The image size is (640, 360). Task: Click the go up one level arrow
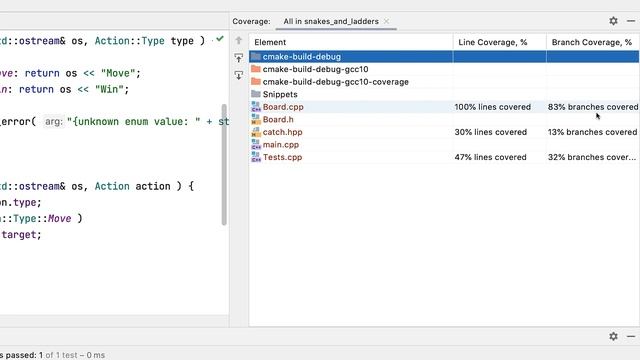(x=239, y=40)
